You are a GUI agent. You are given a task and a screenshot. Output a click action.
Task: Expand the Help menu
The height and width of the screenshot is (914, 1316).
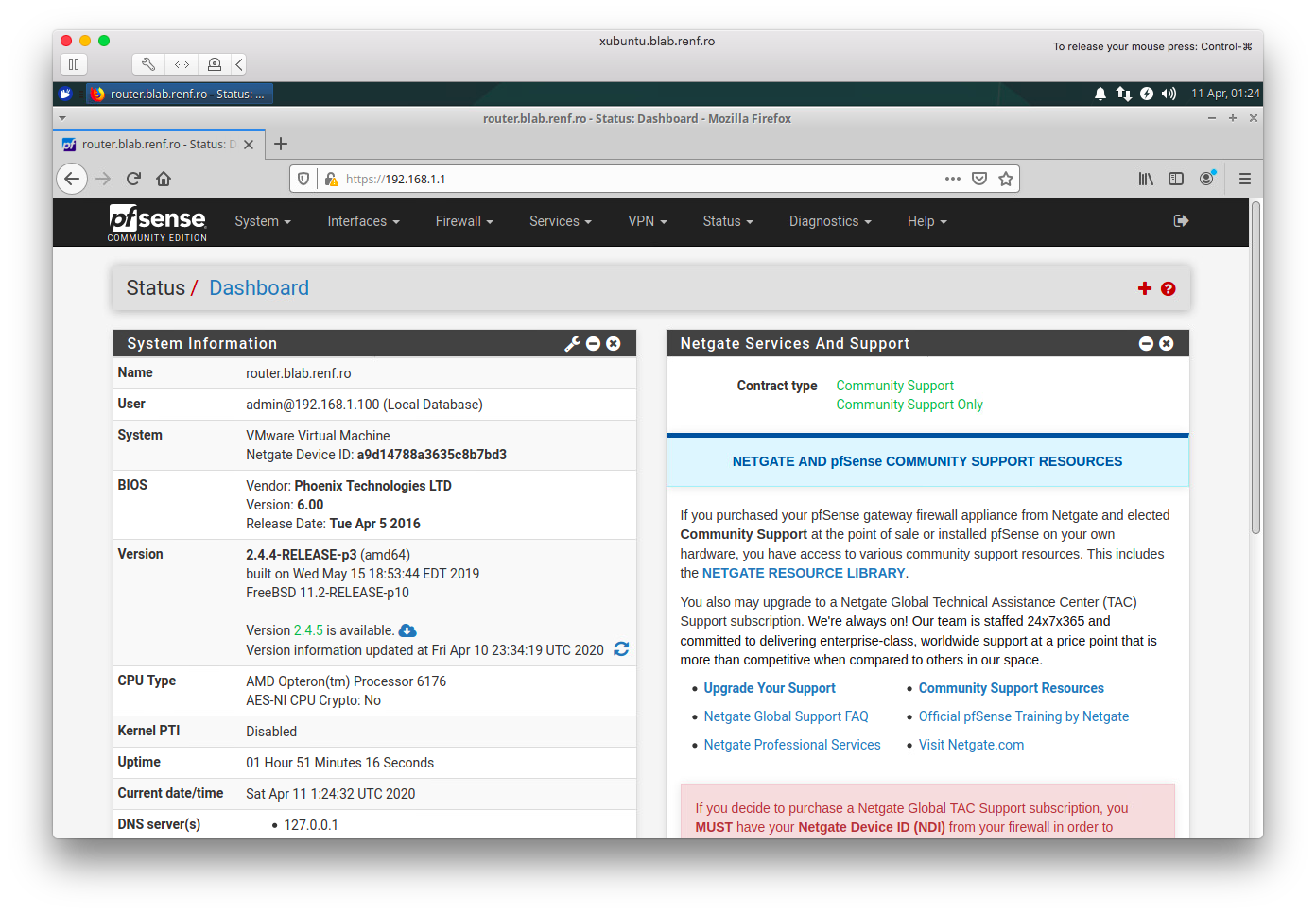[x=926, y=221]
